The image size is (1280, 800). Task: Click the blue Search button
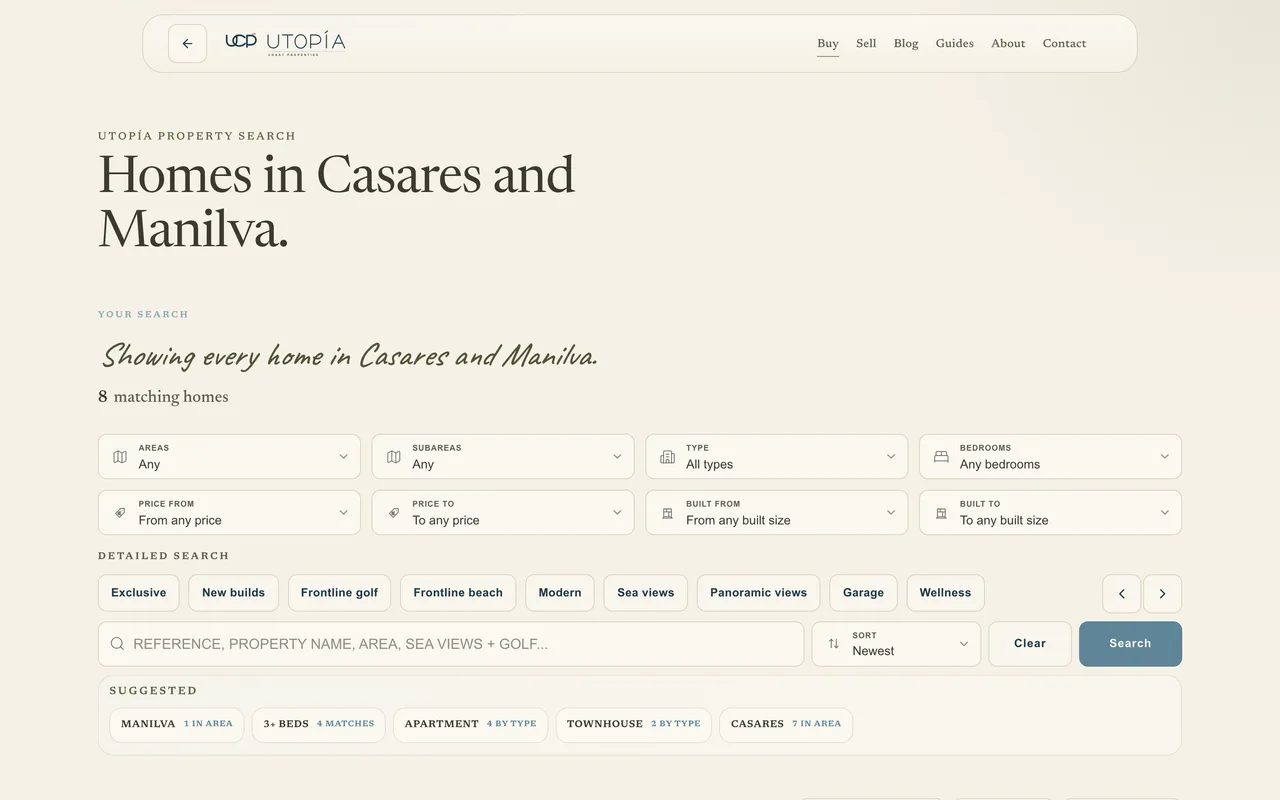click(1130, 644)
